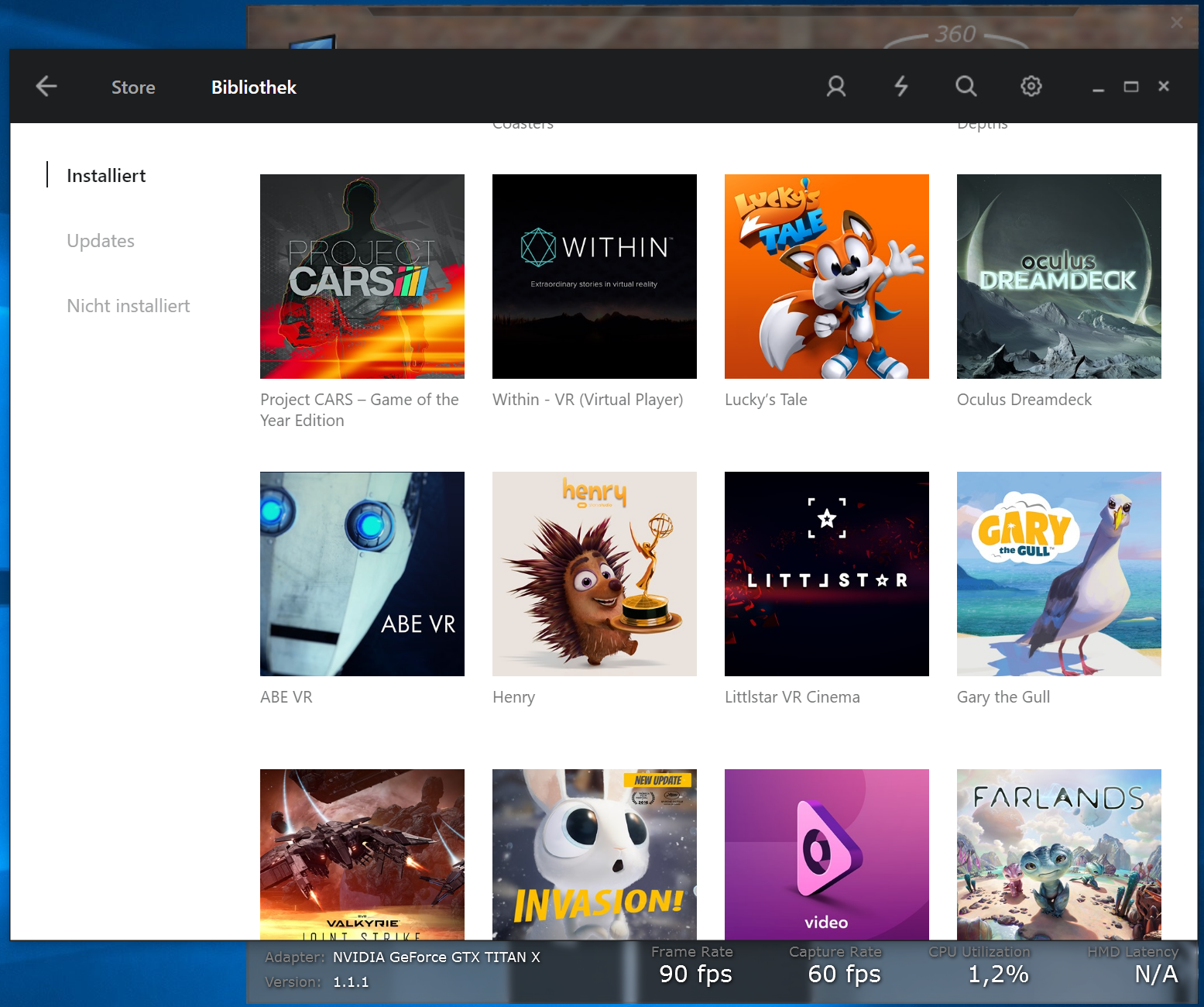Close the background window behind Oculus
Image resolution: width=1204 pixels, height=1007 pixels.
click(1177, 22)
